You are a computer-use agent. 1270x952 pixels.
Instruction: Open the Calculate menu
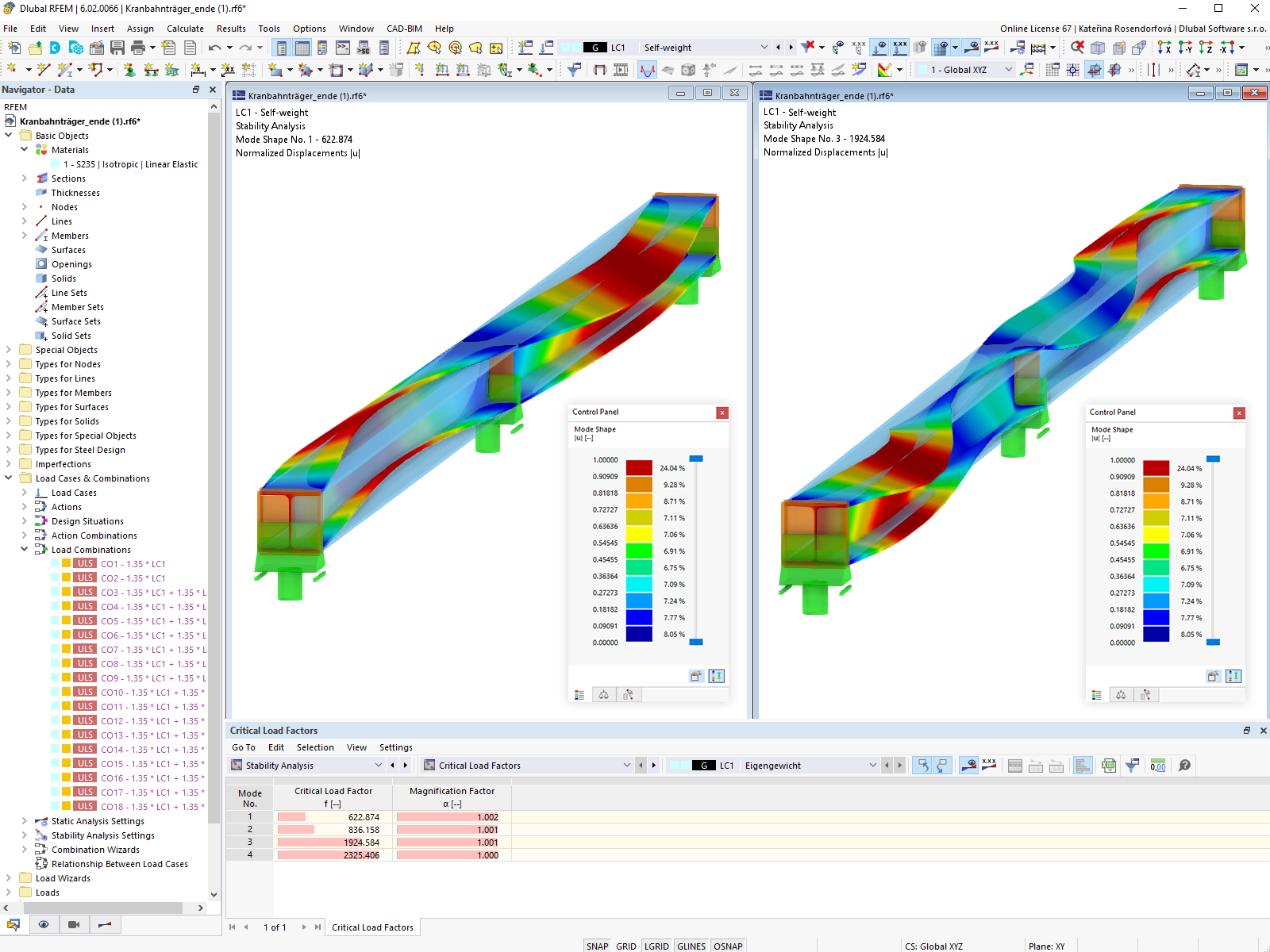pos(185,29)
